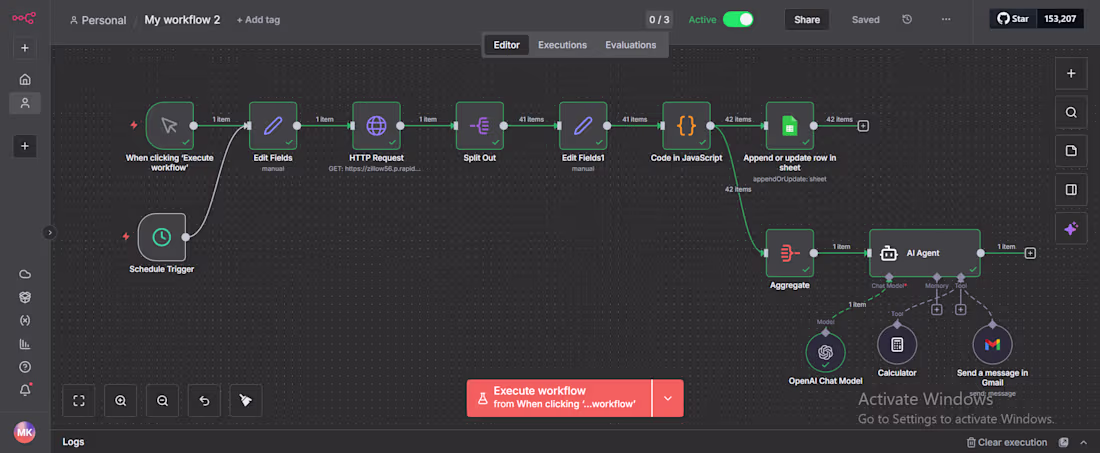Click the undo zoom reset arrow button

tap(204, 400)
